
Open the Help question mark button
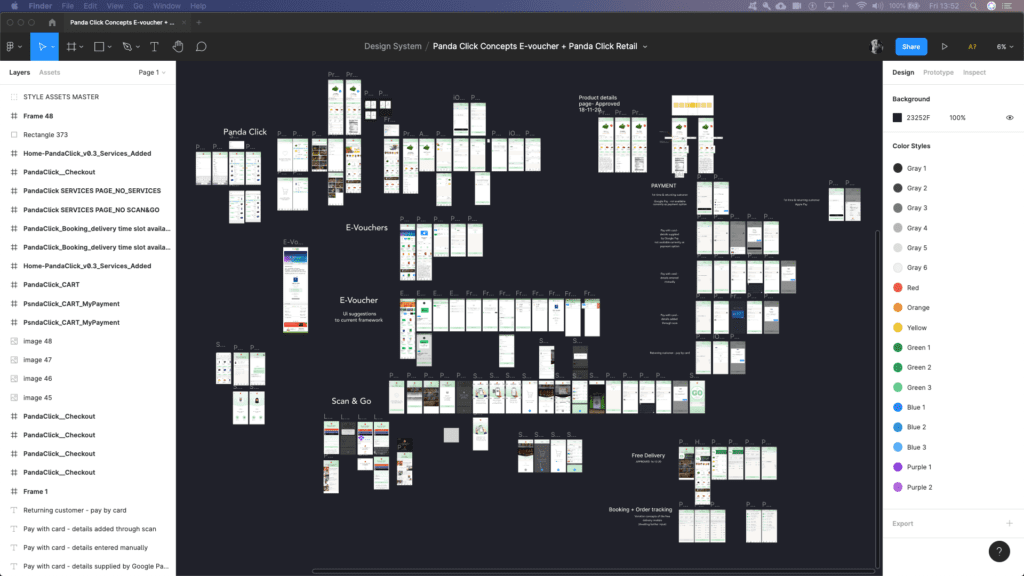(x=999, y=551)
